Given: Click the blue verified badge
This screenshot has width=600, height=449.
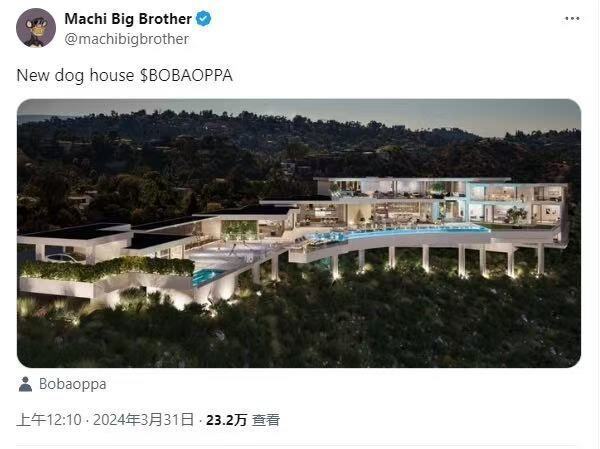Looking at the screenshot, I should 204,18.
